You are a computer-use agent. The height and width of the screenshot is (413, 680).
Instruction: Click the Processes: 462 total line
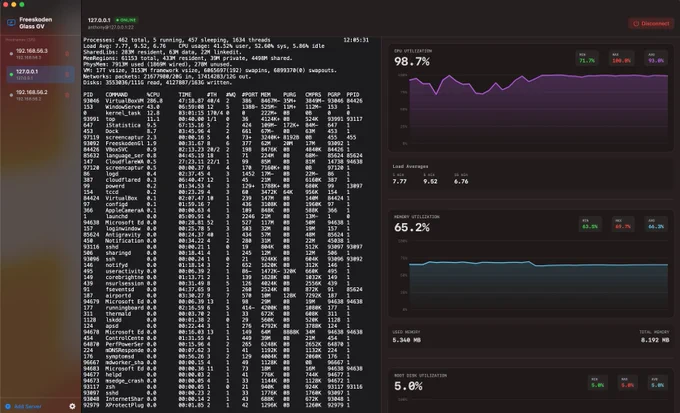[x=177, y=40]
